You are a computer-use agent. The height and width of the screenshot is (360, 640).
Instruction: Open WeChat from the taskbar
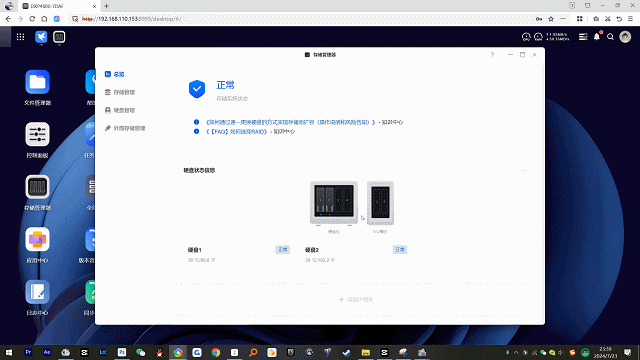click(140, 352)
